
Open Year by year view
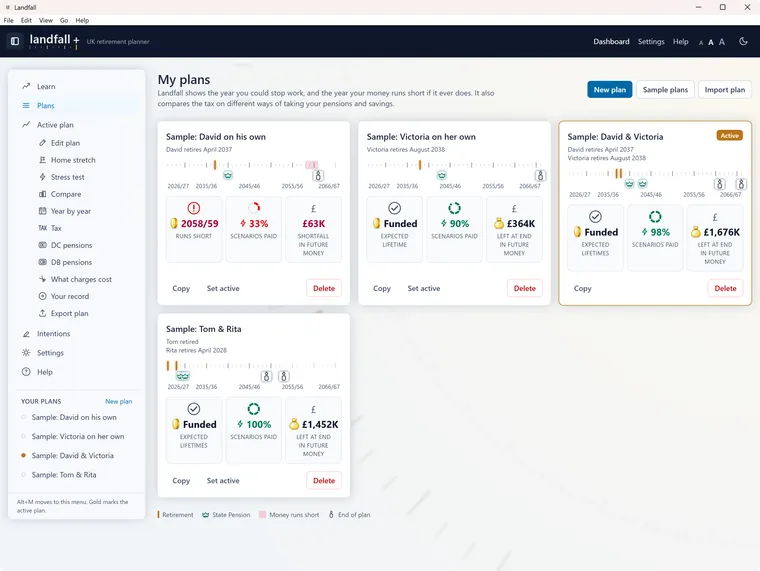coord(71,211)
